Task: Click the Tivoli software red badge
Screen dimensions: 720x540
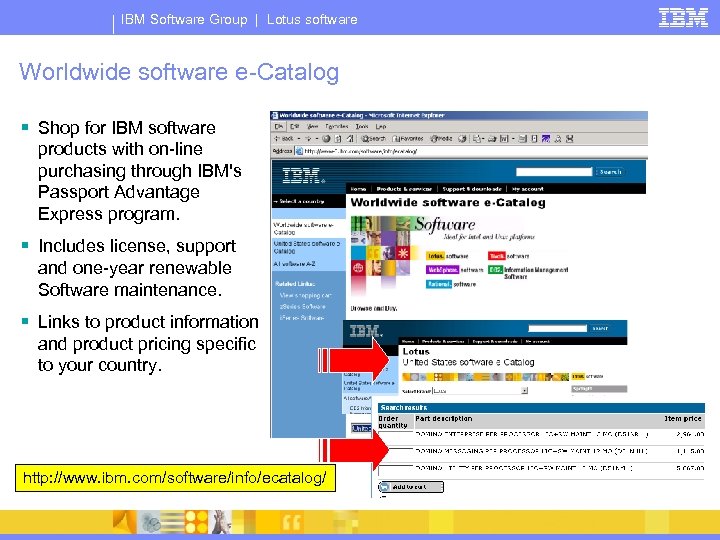Action: 508,256
